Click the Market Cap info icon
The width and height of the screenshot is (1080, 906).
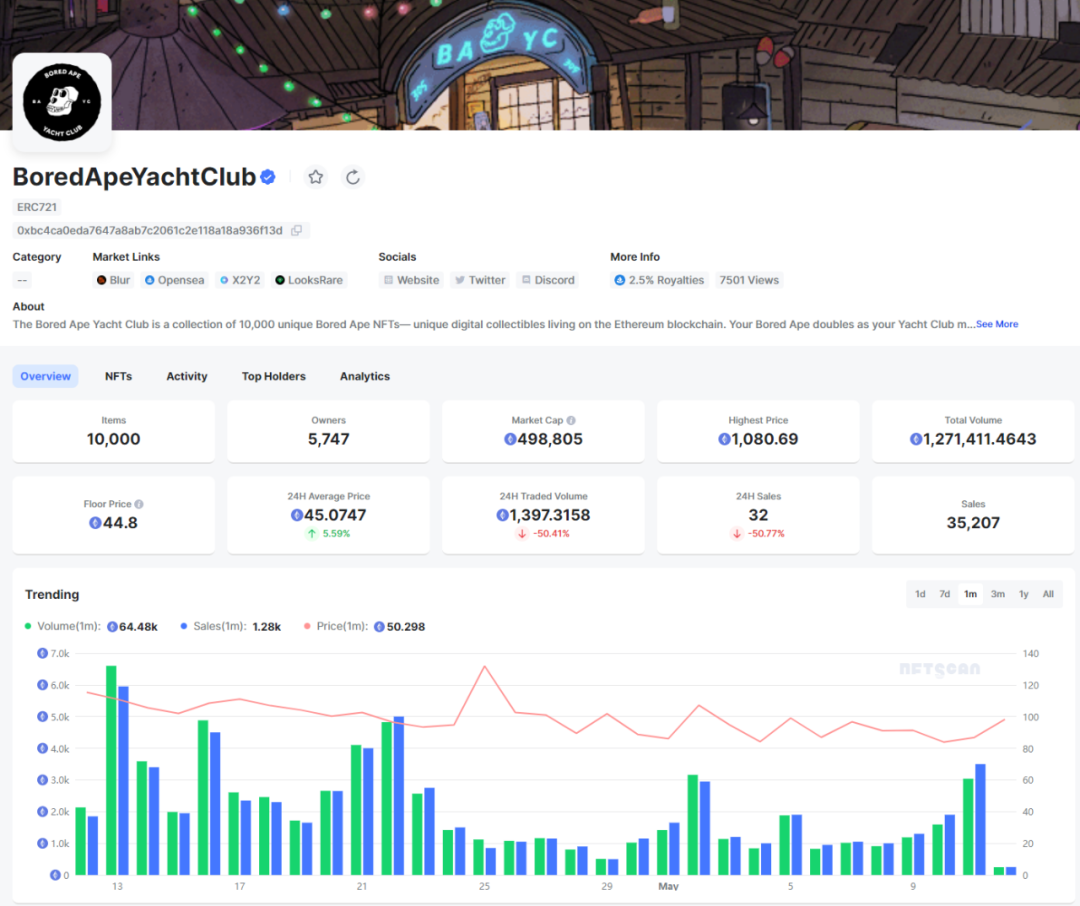click(x=571, y=420)
